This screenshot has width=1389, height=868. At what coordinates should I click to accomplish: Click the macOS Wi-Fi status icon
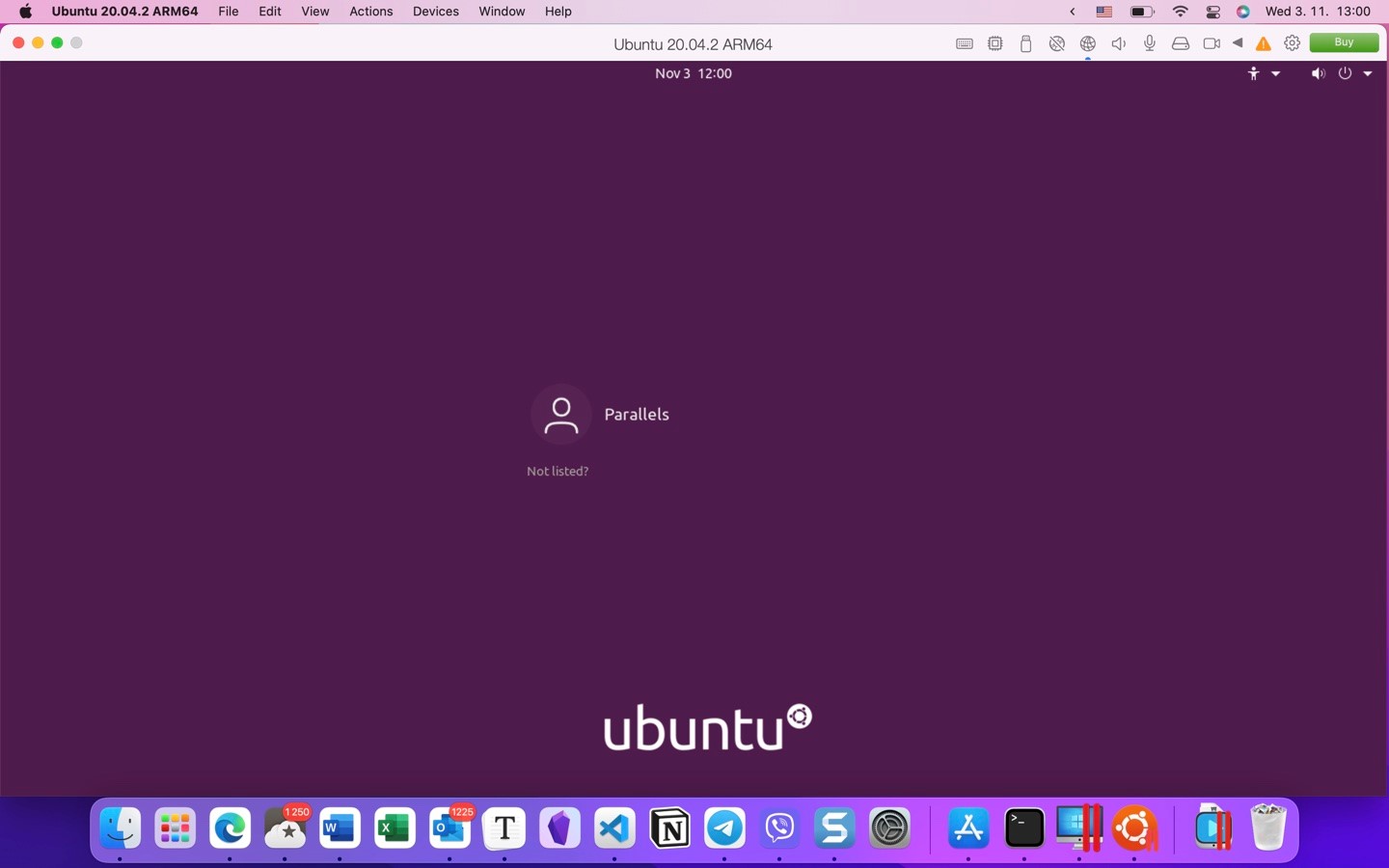pos(1180,12)
